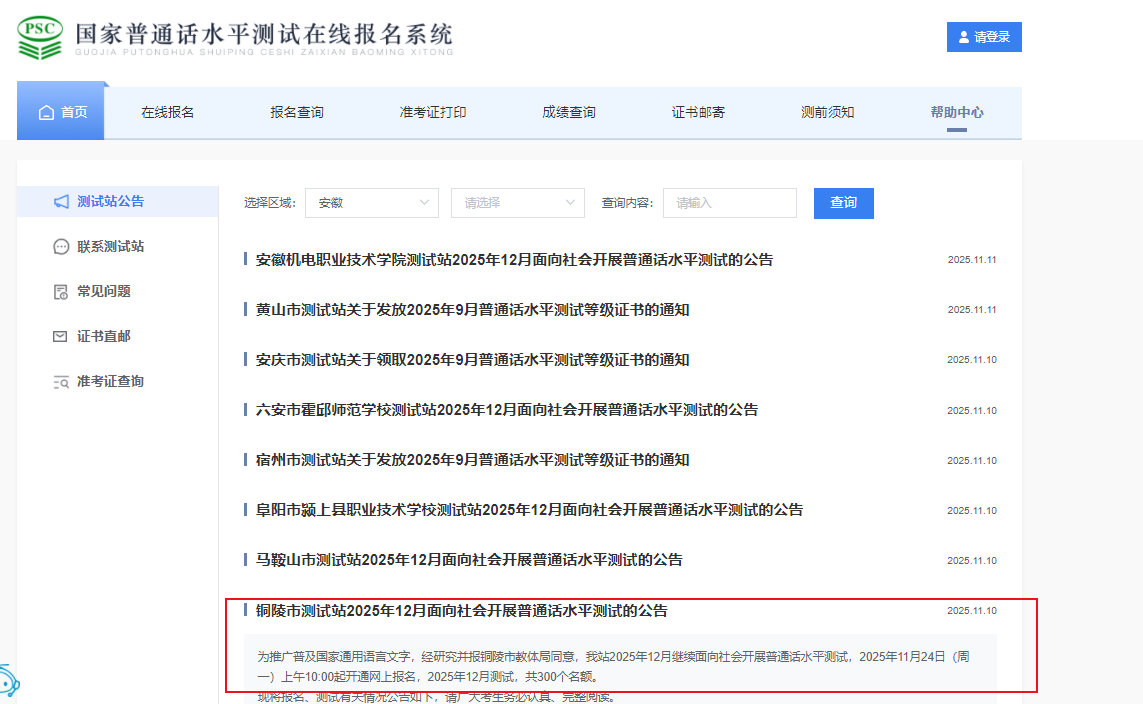This screenshot has width=1143, height=704.
Task: Click the user icon in 请登录 button
Action: pyautogui.click(x=964, y=37)
